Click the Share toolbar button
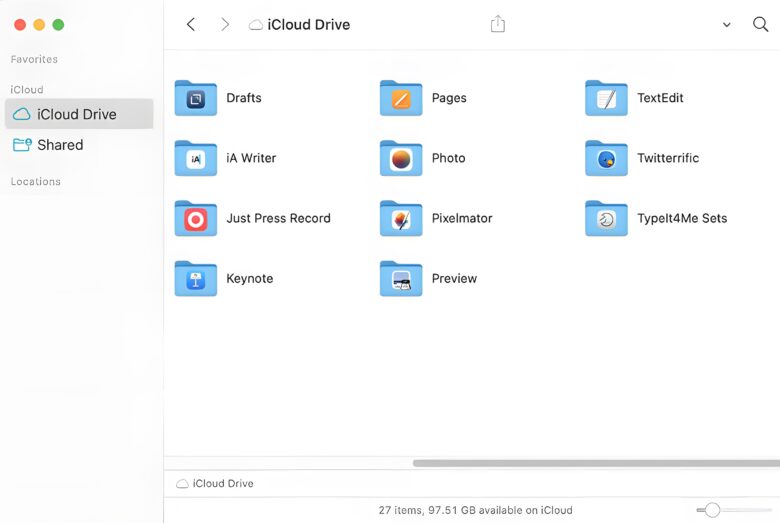 coord(498,24)
